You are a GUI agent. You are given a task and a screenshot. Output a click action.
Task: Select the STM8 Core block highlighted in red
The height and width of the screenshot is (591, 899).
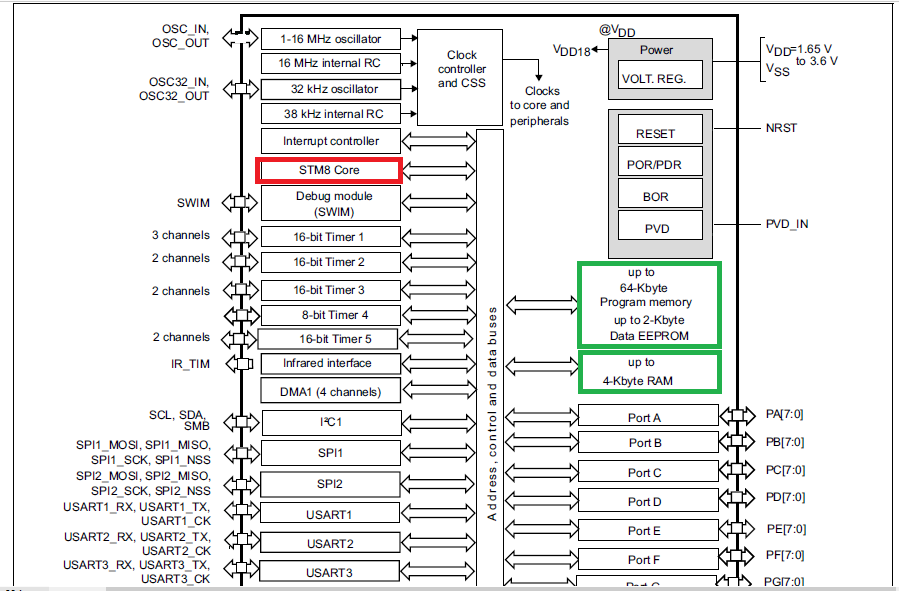tap(330, 170)
